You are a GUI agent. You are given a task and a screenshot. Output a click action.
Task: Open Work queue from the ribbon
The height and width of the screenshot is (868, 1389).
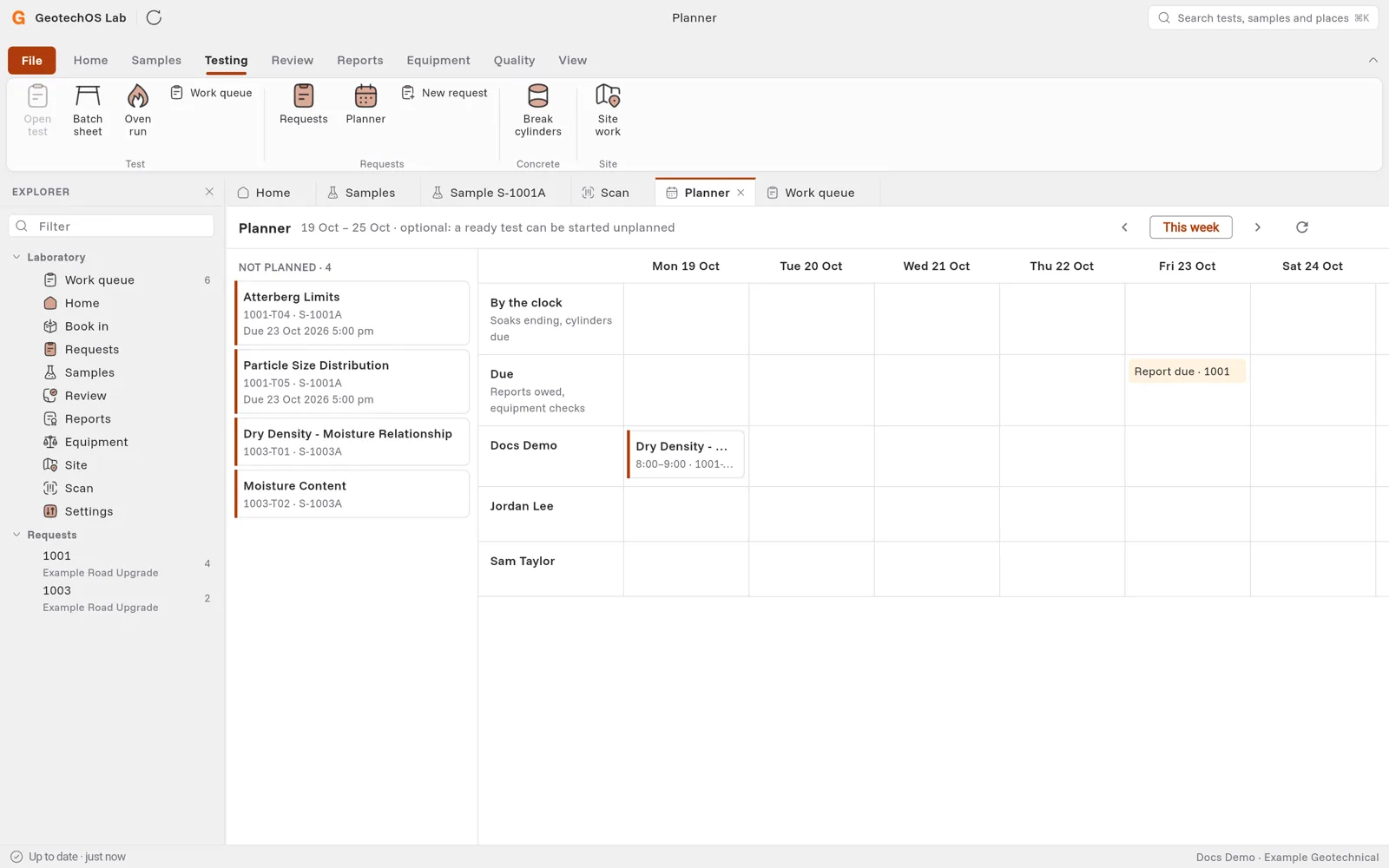[211, 93]
